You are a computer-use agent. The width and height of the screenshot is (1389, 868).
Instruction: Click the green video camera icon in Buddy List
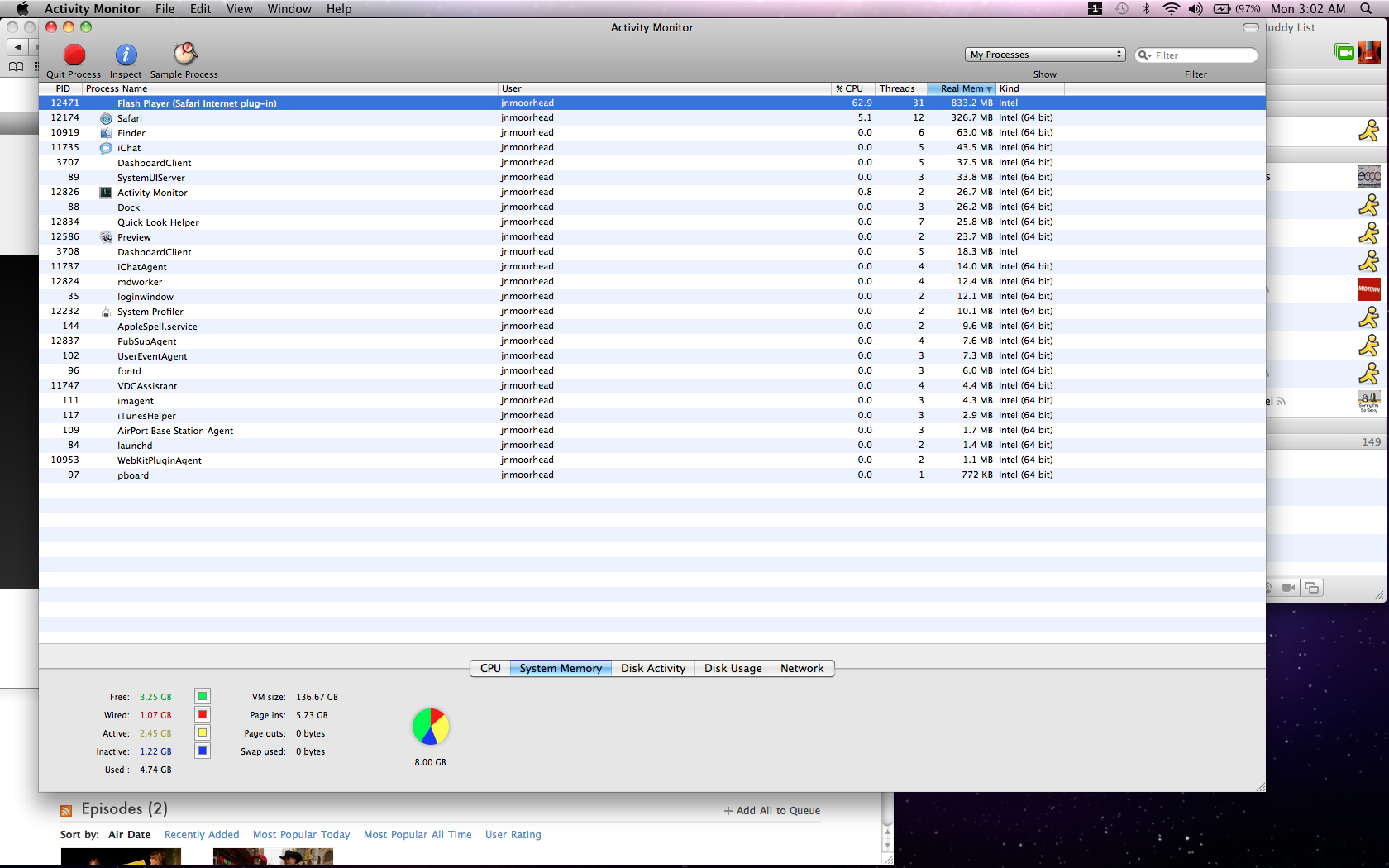point(1344,52)
